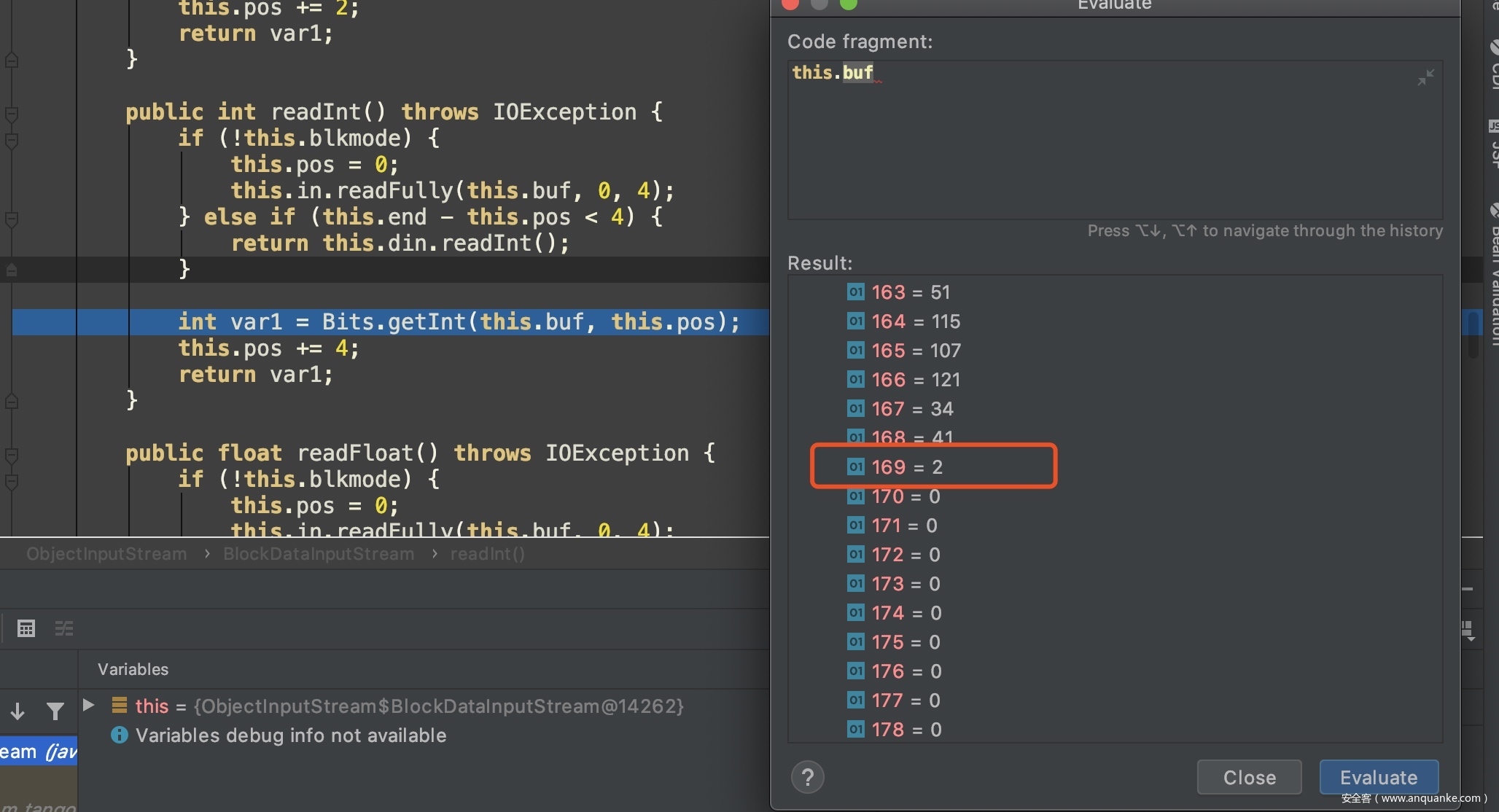Screen dimensions: 1499x812
Task: Click the calculator evaluate expression icon
Action: pyautogui.click(x=26, y=628)
